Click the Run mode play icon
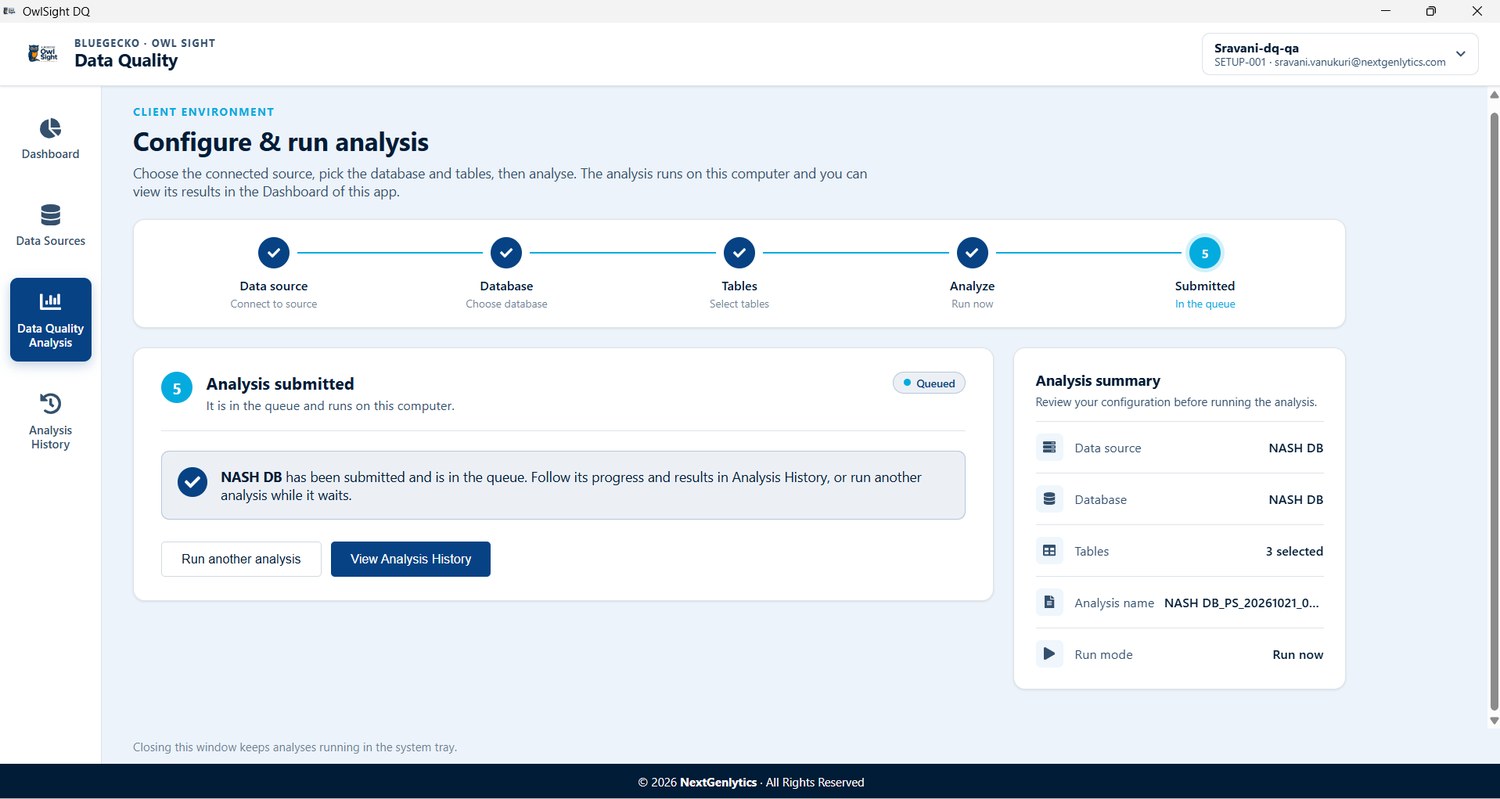The height and width of the screenshot is (799, 1500). point(1049,654)
